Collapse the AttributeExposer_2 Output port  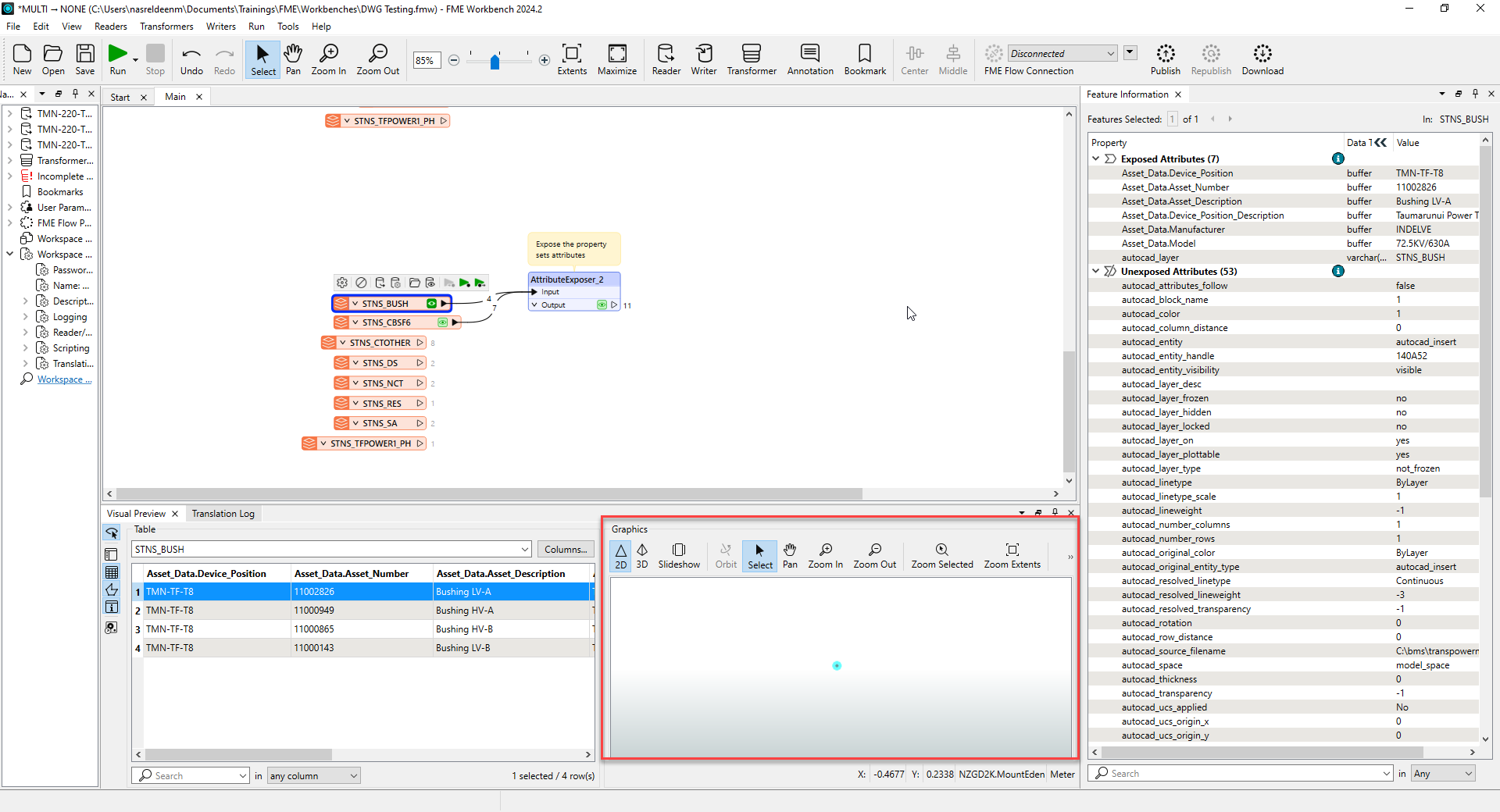pyautogui.click(x=534, y=305)
